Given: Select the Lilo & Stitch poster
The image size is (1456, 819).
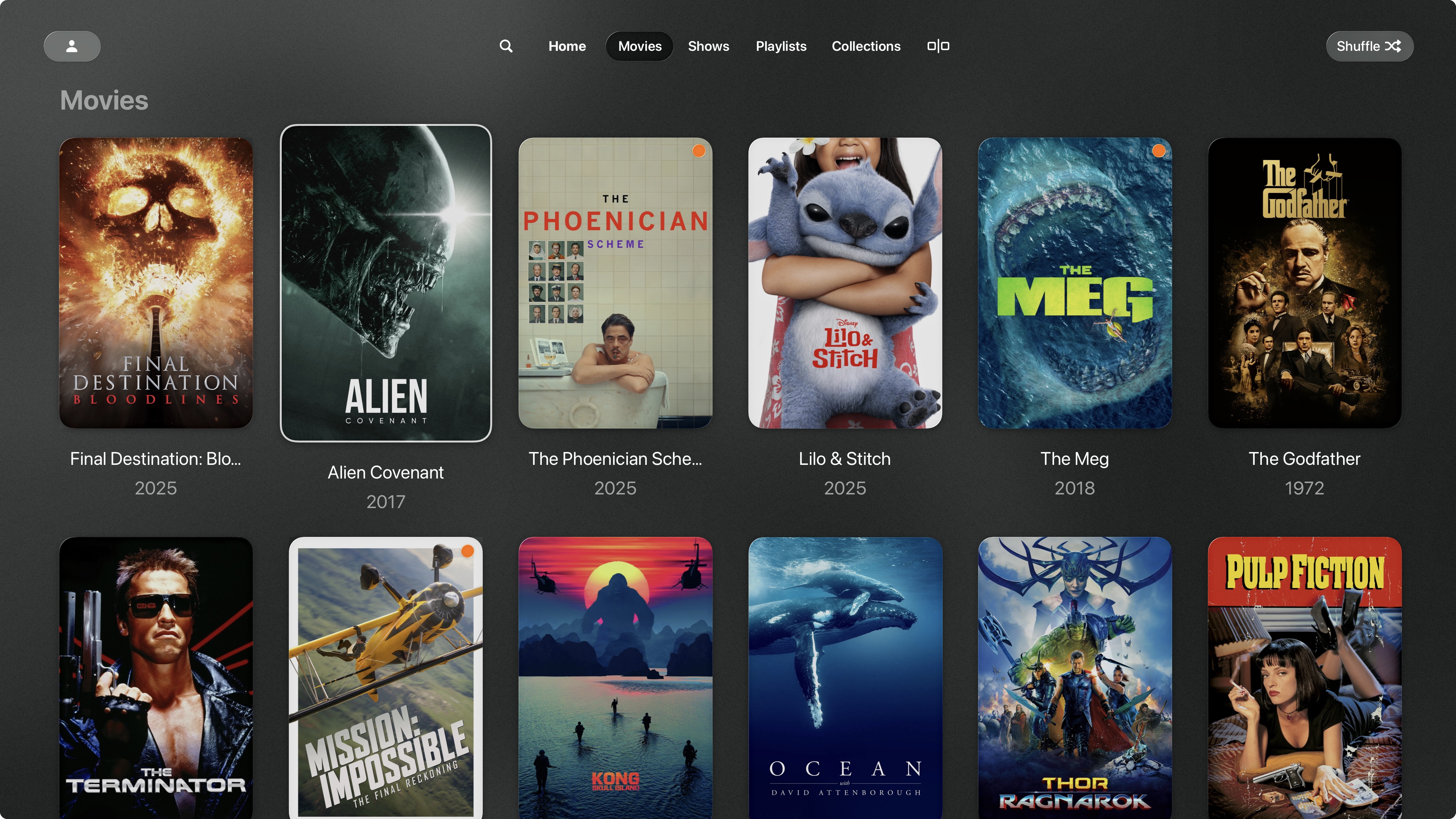Looking at the screenshot, I should pyautogui.click(x=845, y=282).
